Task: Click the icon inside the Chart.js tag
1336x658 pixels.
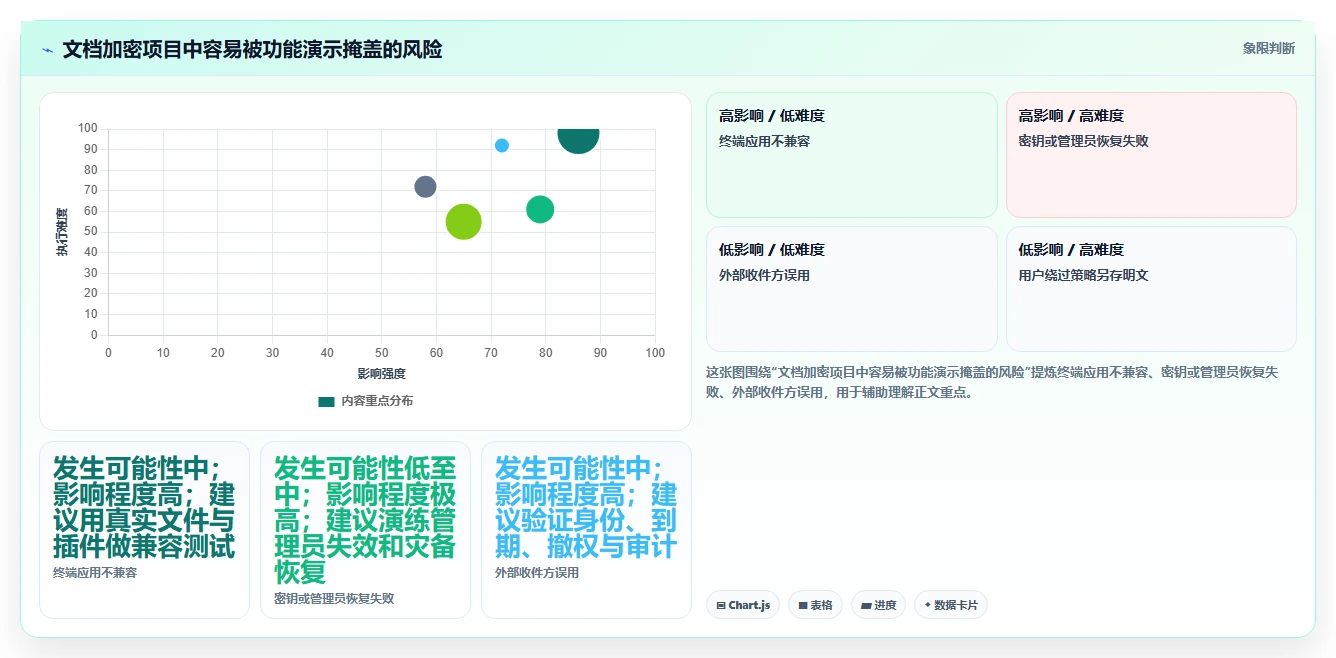Action: 721,606
